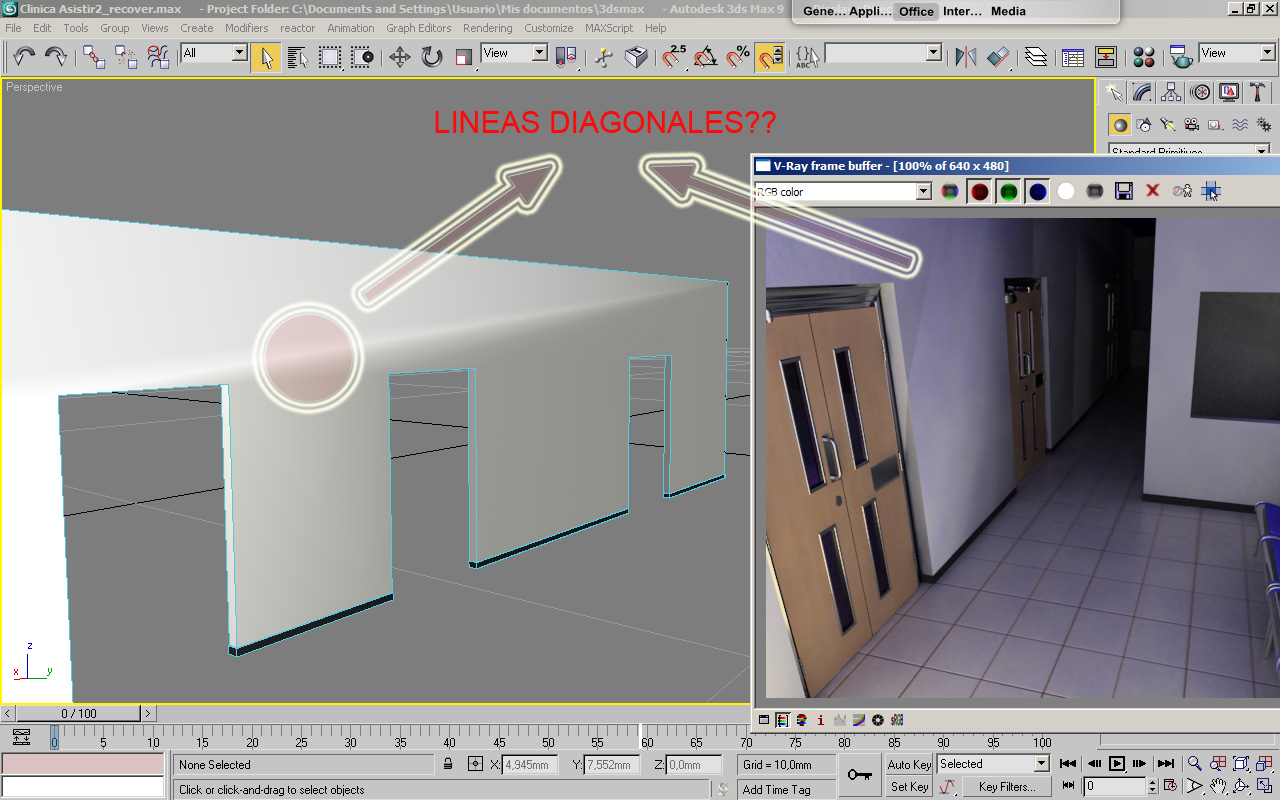Pick the Rectangular Selection Region tool
1280x800 pixels.
tap(330, 56)
